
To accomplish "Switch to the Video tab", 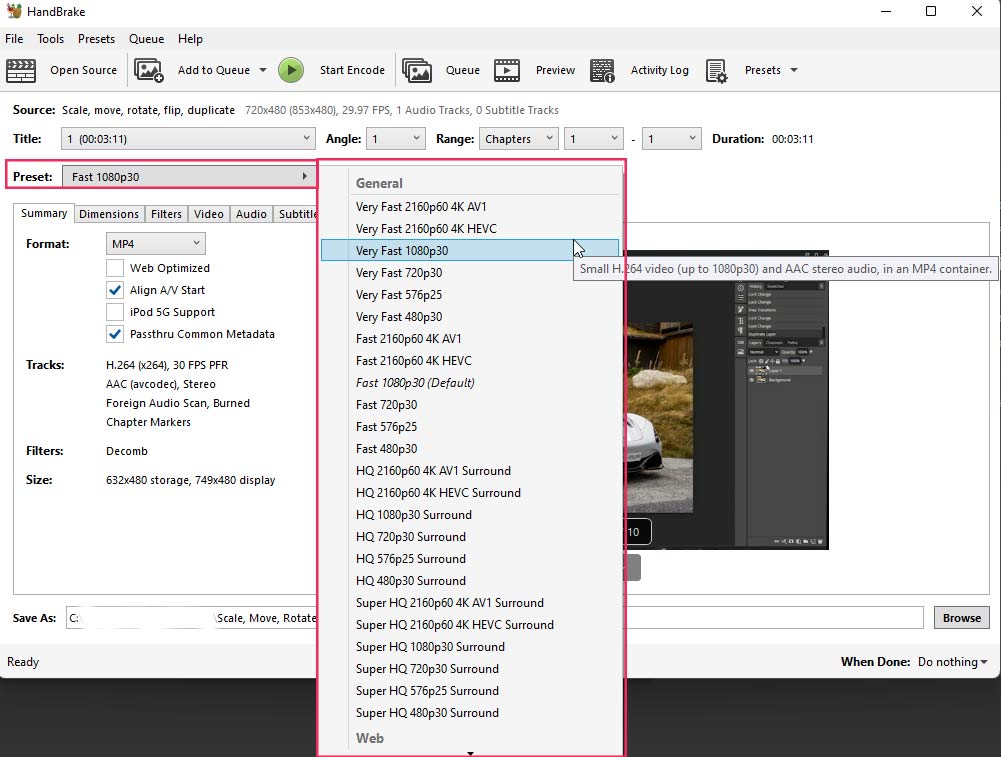I will (x=209, y=214).
